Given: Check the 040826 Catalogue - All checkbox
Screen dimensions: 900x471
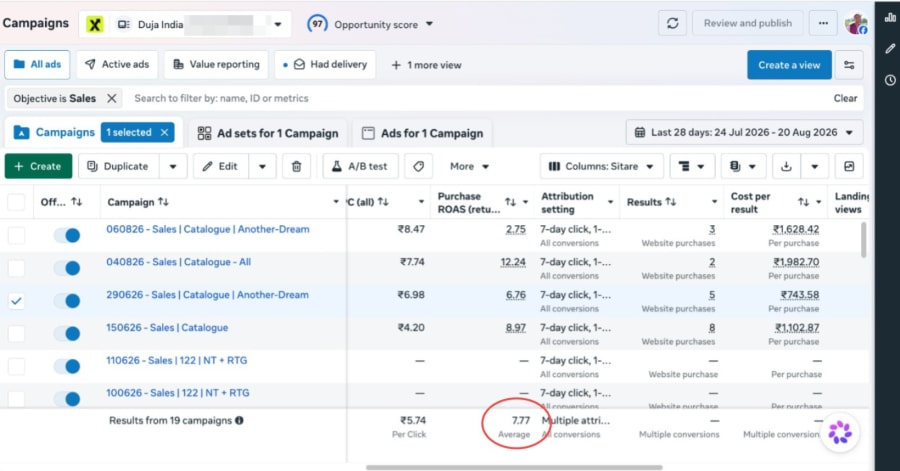Looking at the screenshot, I should (16, 268).
